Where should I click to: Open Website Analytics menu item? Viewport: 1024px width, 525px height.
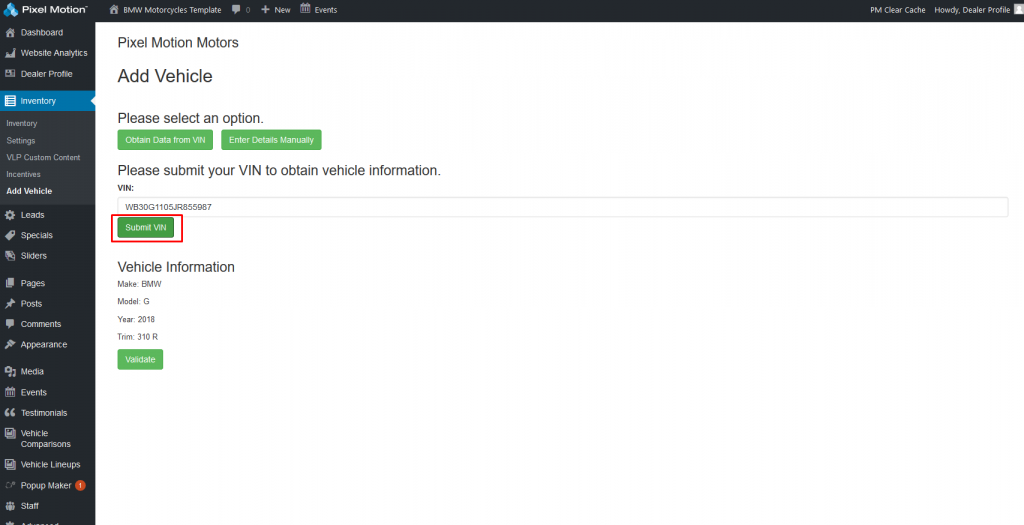(x=54, y=53)
